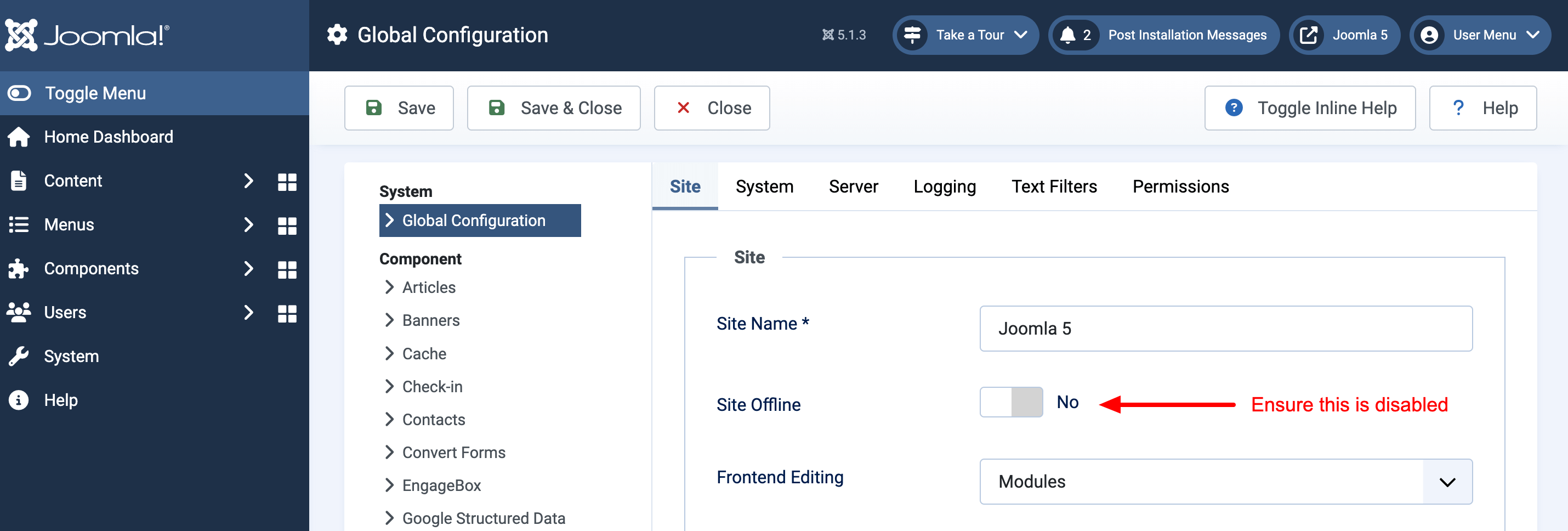The width and height of the screenshot is (1568, 531).
Task: Toggle the Site Offline switch
Action: pos(1011,403)
